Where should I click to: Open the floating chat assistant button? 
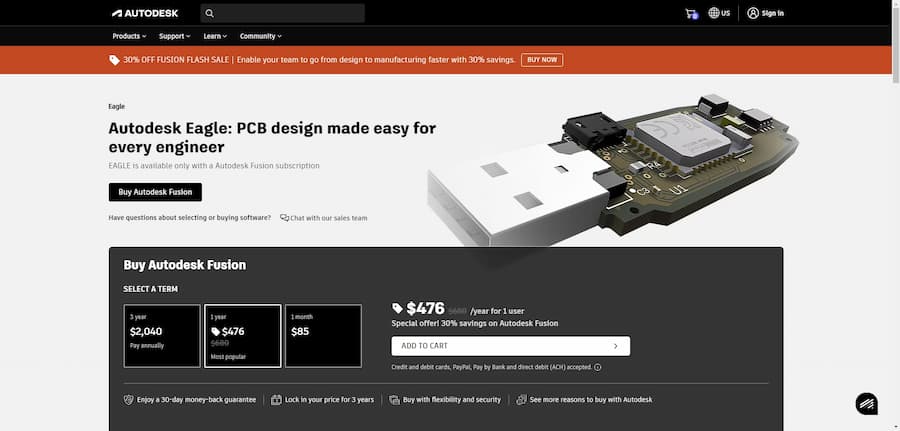867,403
